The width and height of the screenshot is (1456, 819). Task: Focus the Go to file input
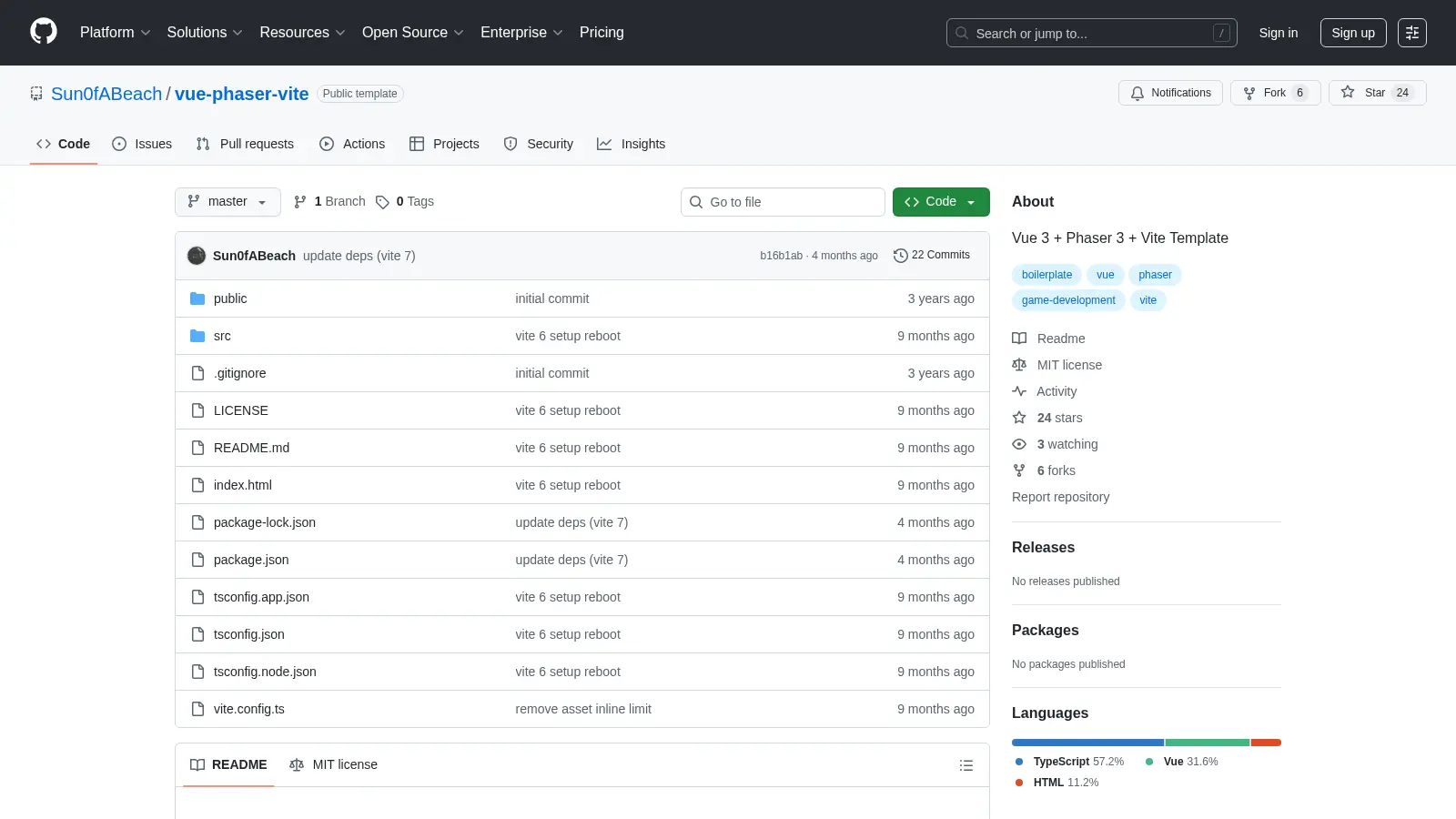tap(783, 202)
